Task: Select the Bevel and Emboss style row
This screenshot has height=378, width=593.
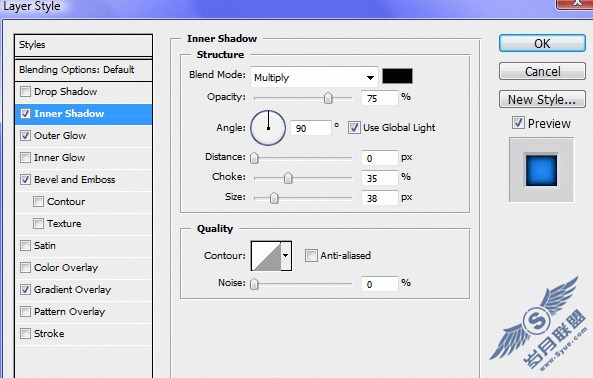Action: [84, 180]
